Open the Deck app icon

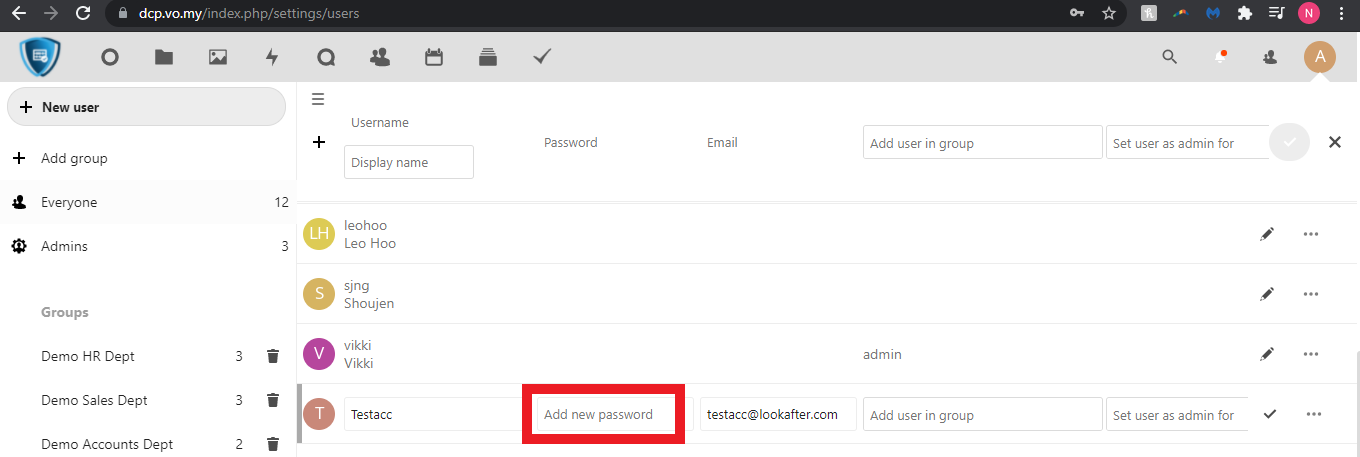pos(488,57)
